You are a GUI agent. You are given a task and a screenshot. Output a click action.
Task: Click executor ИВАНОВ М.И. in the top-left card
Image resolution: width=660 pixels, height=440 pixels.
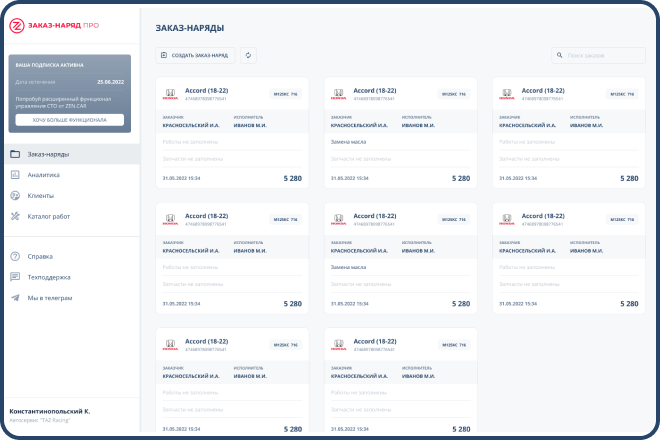250,125
